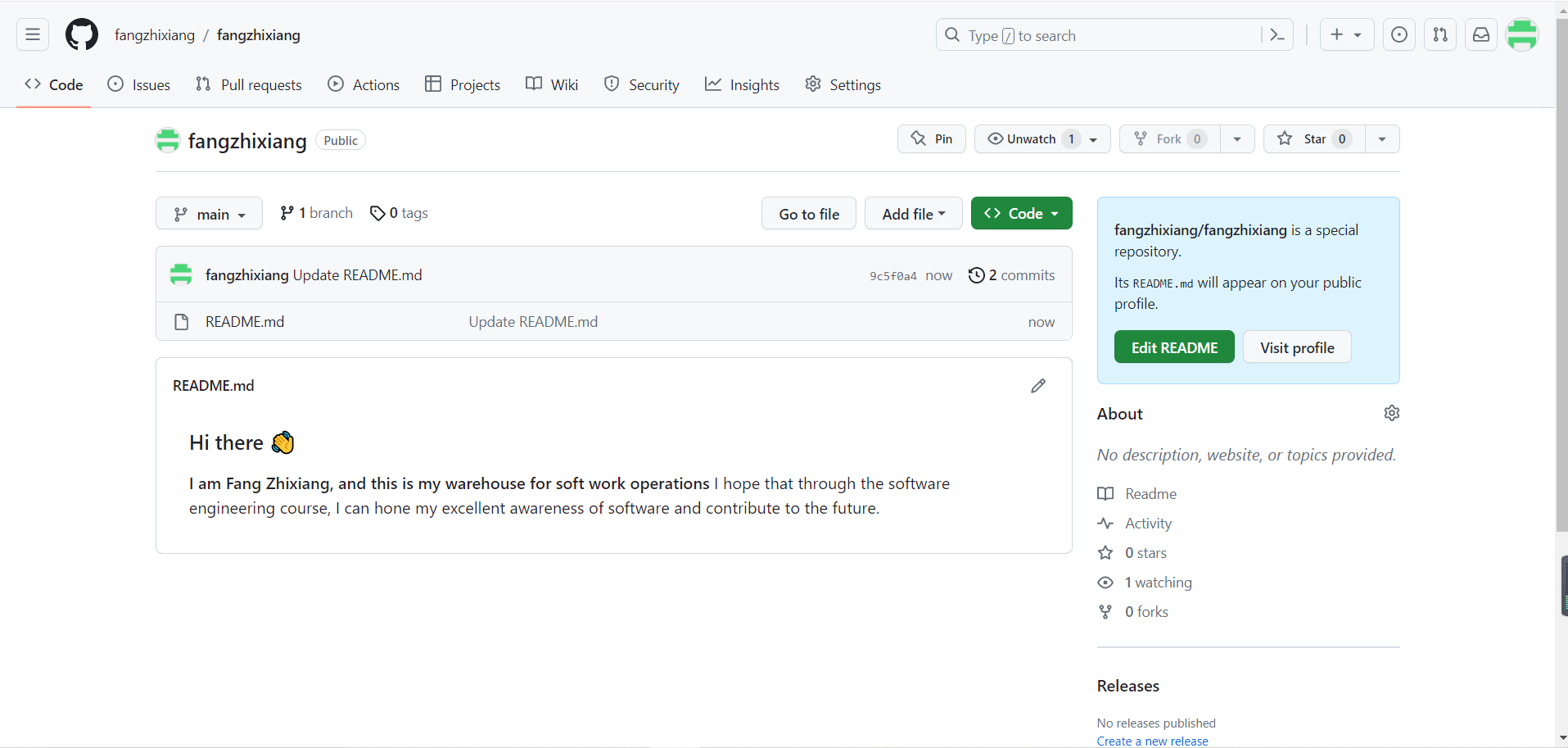Open the Pull requests icon in header

[x=1440, y=34]
